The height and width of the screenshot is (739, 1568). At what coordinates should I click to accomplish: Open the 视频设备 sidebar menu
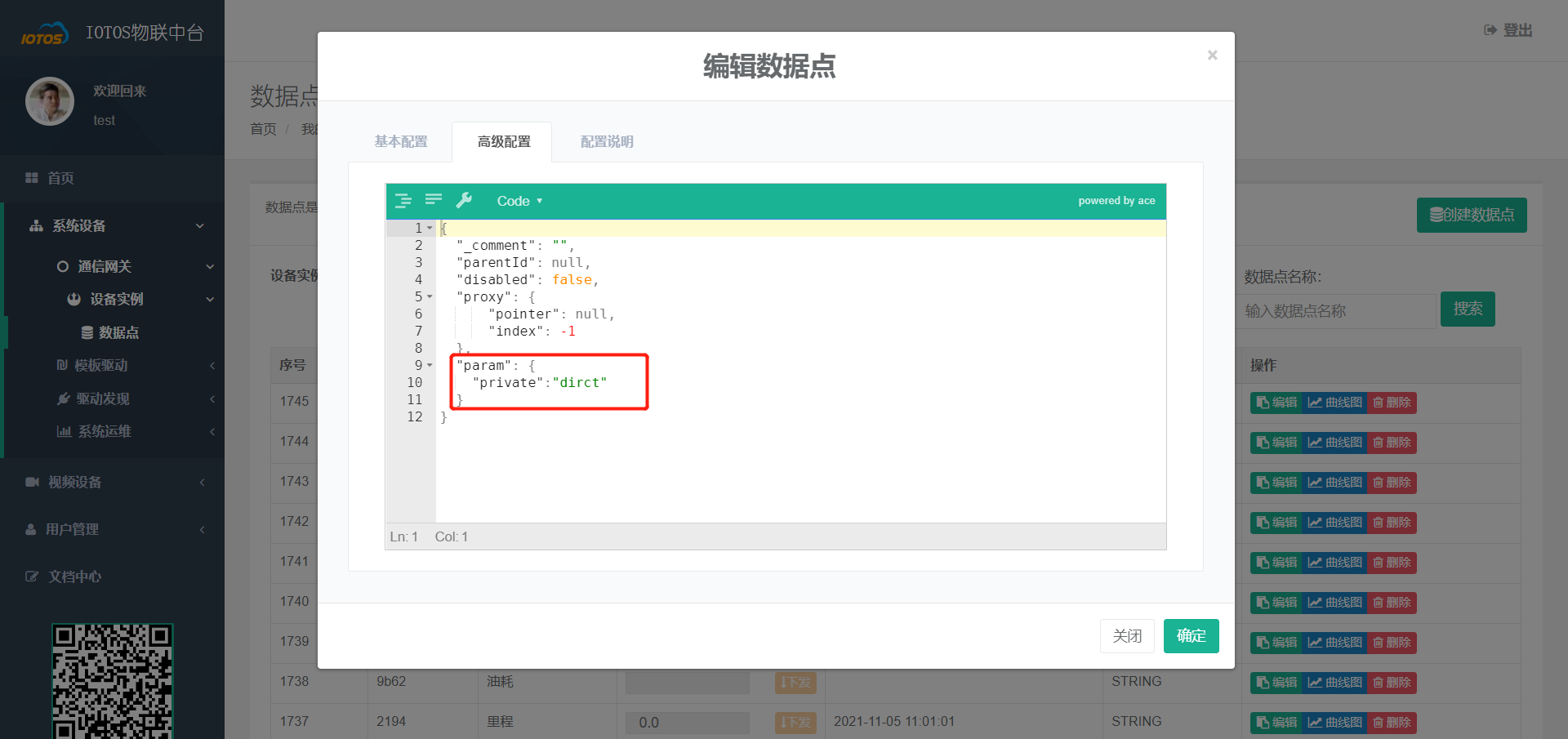(x=112, y=482)
